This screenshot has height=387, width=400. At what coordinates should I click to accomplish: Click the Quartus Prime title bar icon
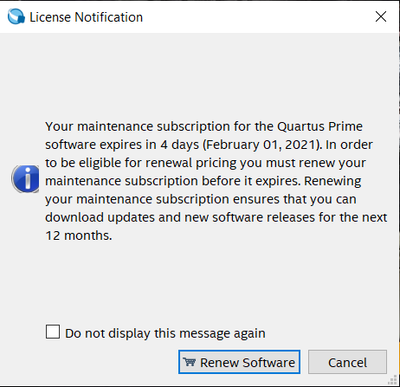click(16, 17)
